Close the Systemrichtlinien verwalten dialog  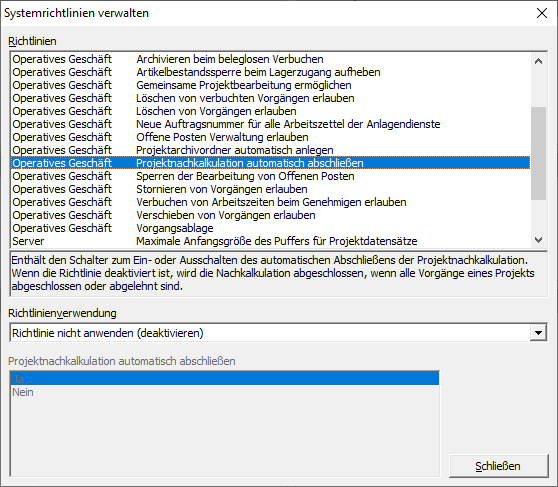tap(542, 13)
